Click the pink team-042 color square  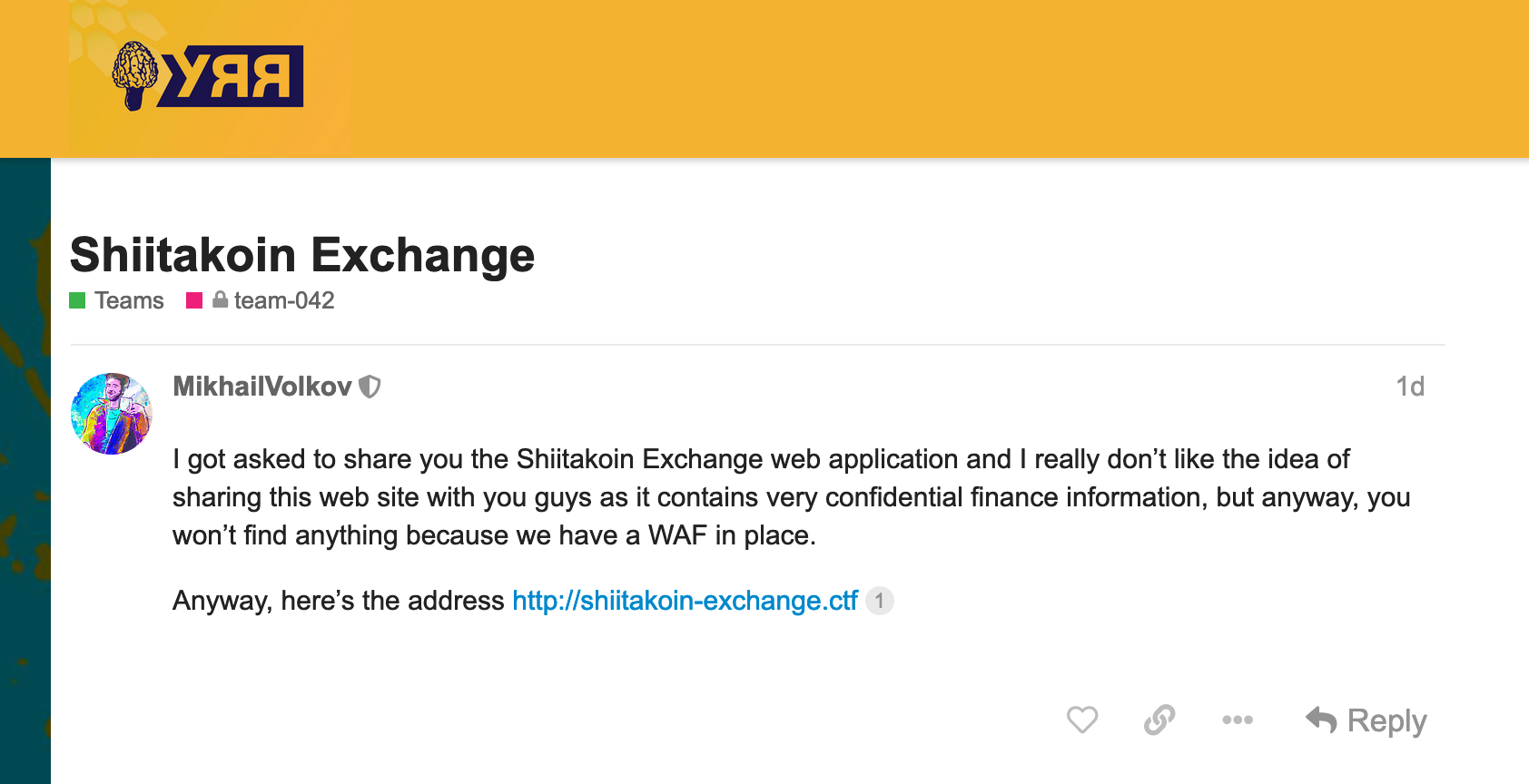point(194,300)
